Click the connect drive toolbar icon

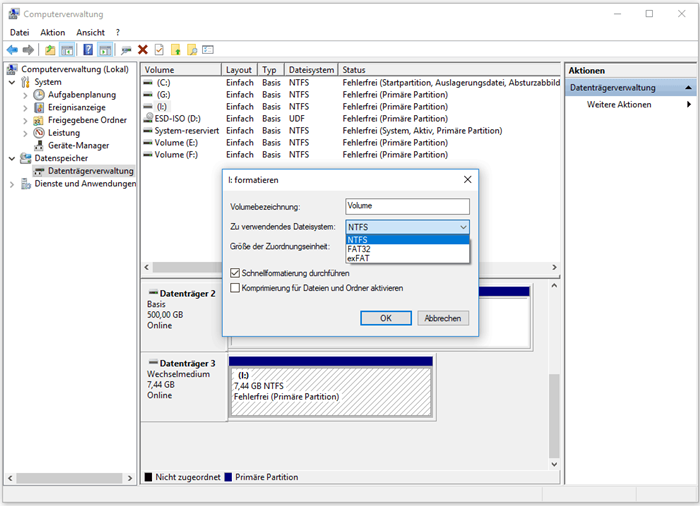coord(126,50)
